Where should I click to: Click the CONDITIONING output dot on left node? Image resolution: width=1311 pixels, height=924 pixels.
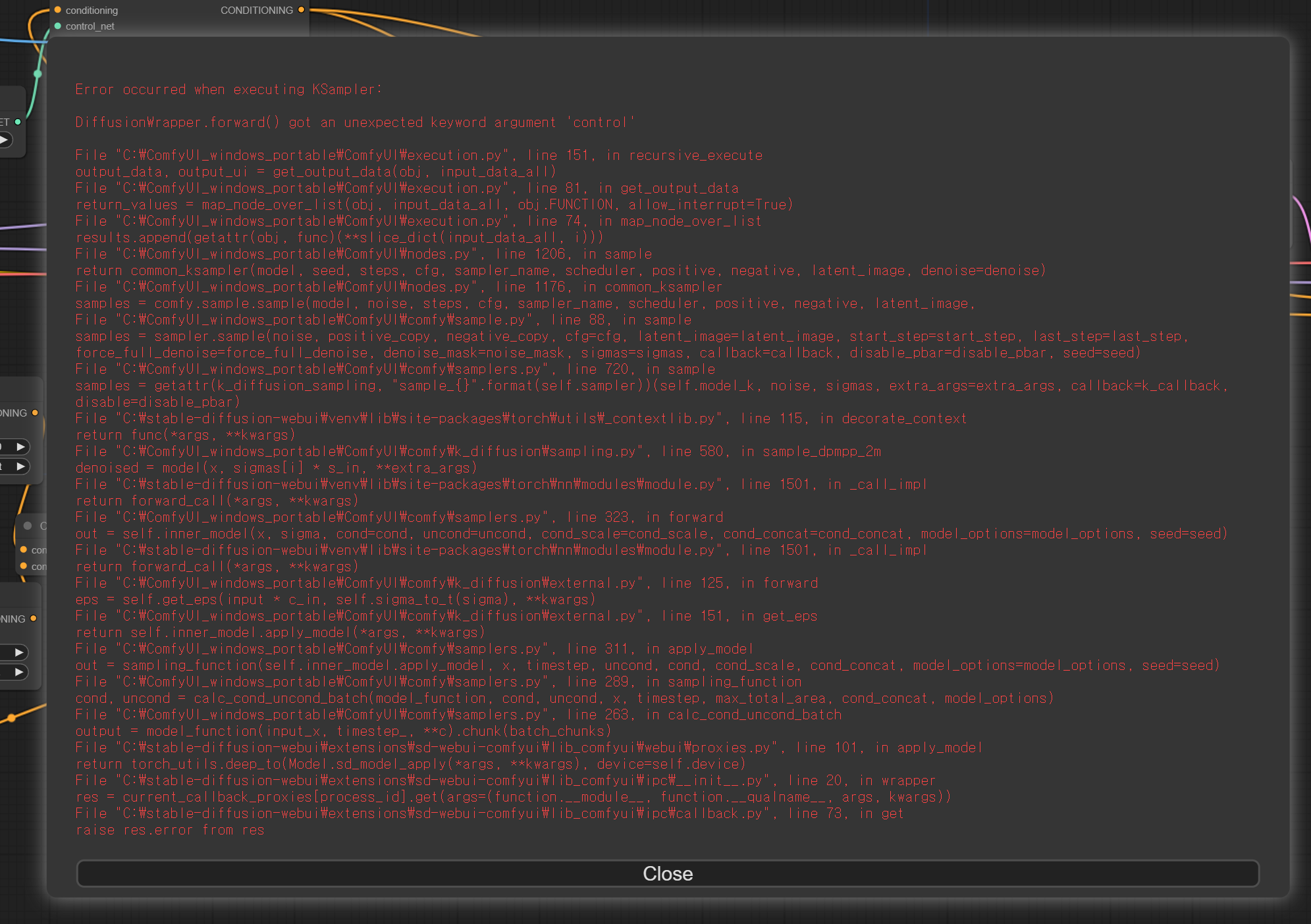36,413
